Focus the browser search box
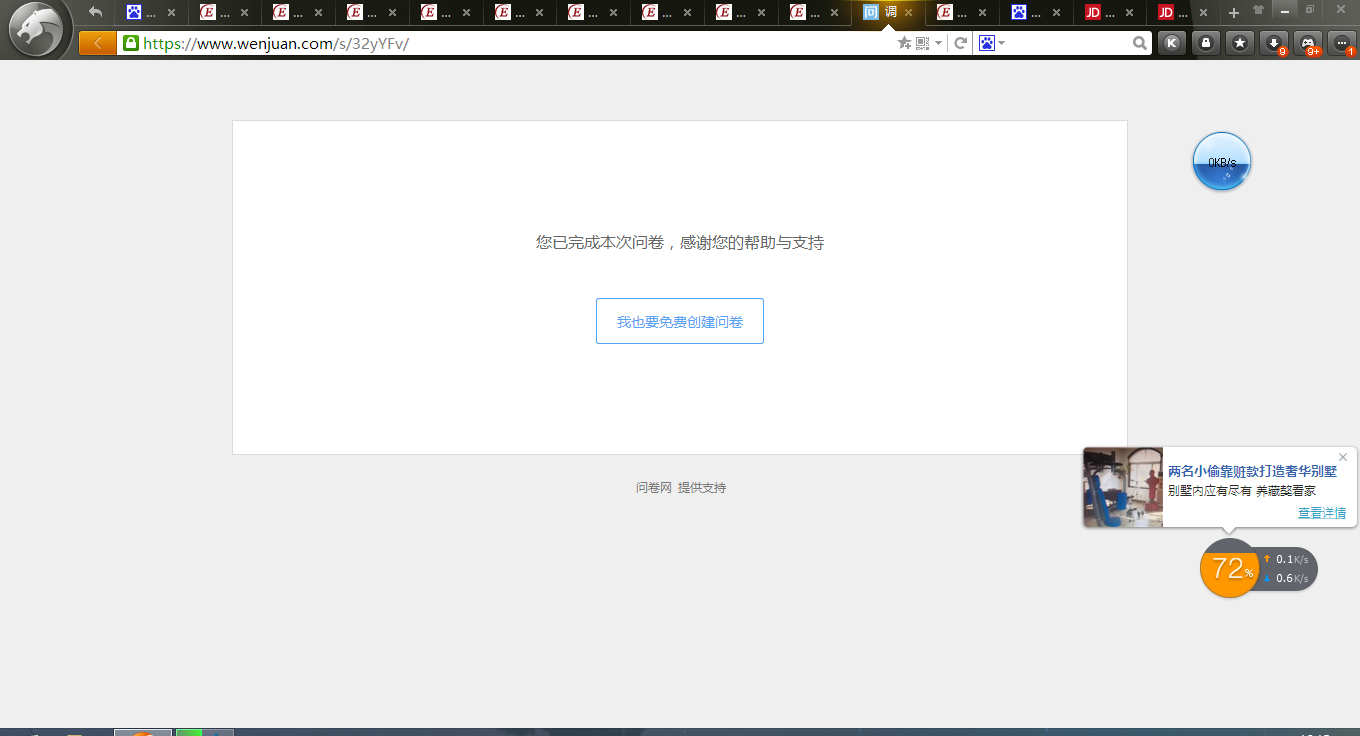 (x=1068, y=43)
